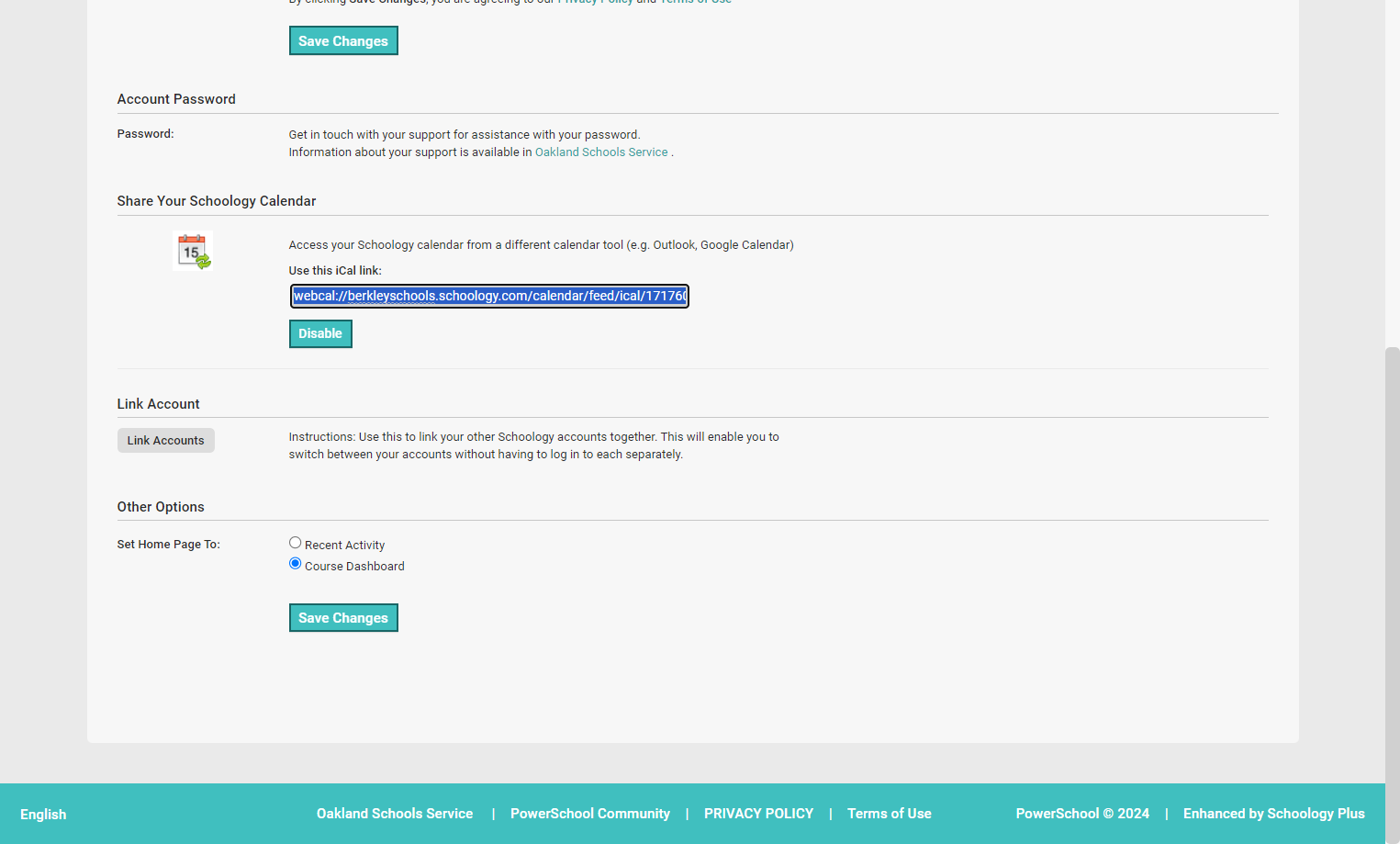Viewport: 1400px width, 844px height.
Task: Click the Set Home Page To label
Action: [x=169, y=545]
